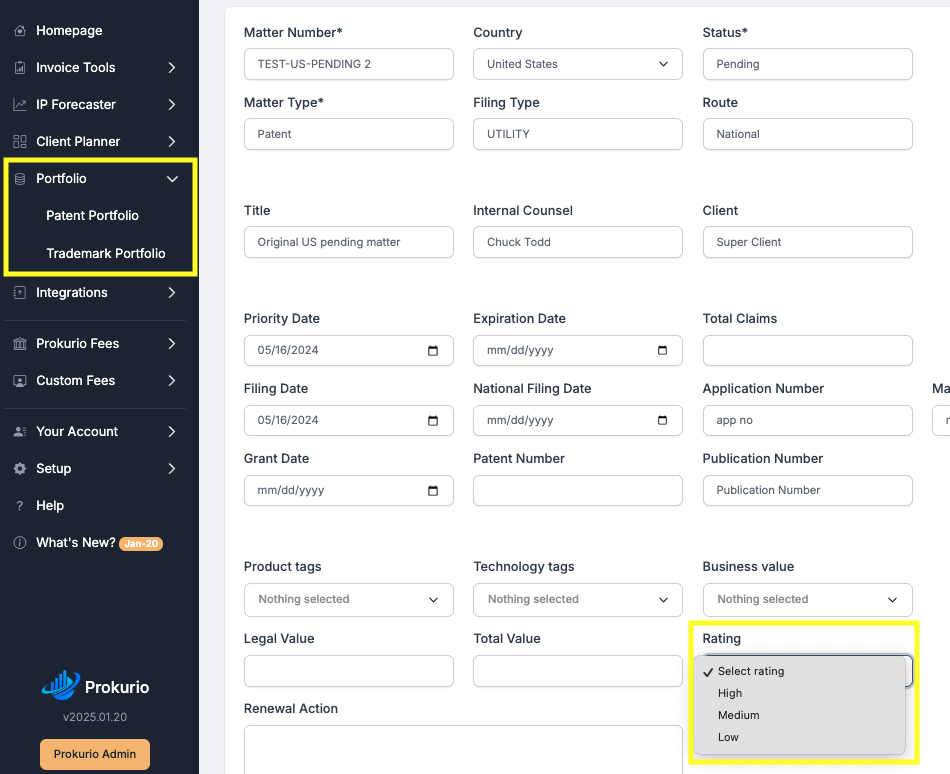
Task: Collapse the Portfolio menu chevron
Action: click(x=172, y=179)
